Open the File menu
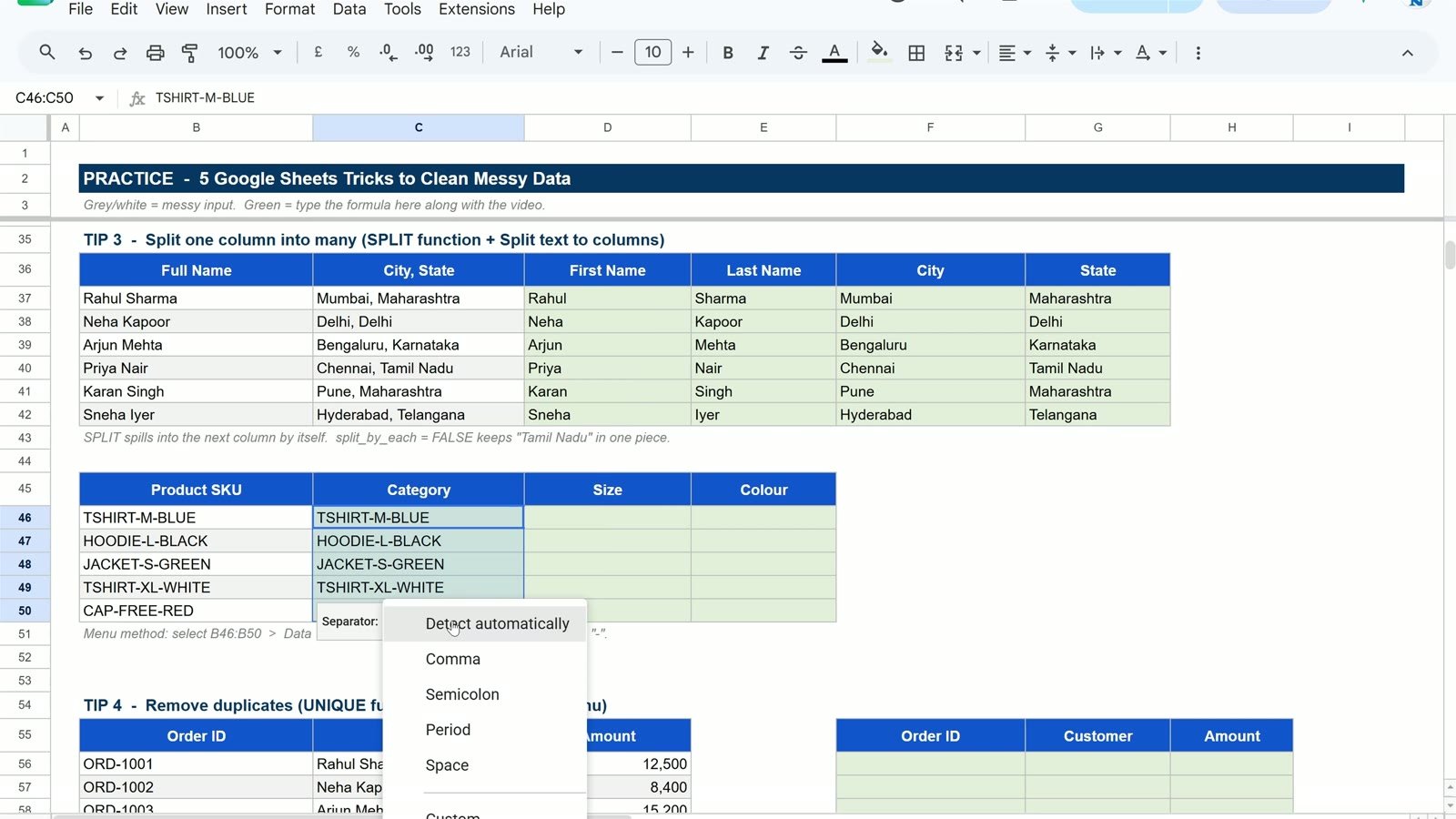The width and height of the screenshot is (1456, 819). click(x=81, y=9)
